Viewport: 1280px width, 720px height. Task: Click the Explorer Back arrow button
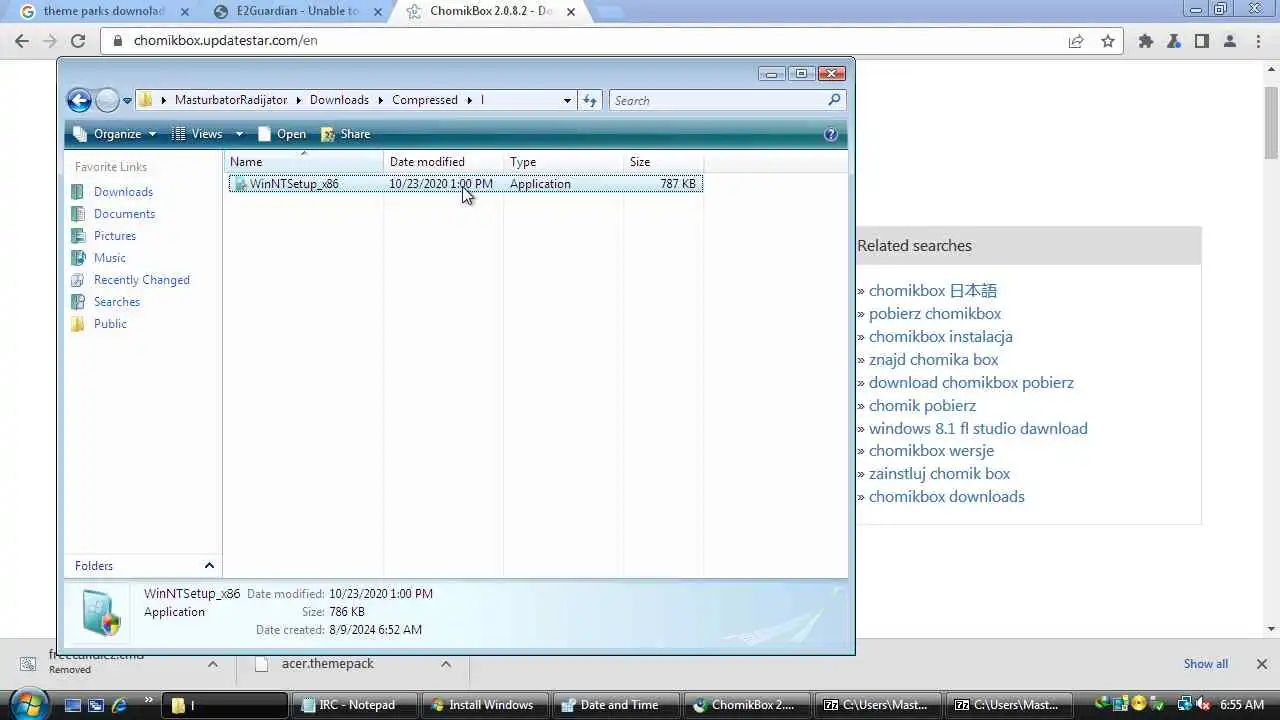pyautogui.click(x=79, y=100)
